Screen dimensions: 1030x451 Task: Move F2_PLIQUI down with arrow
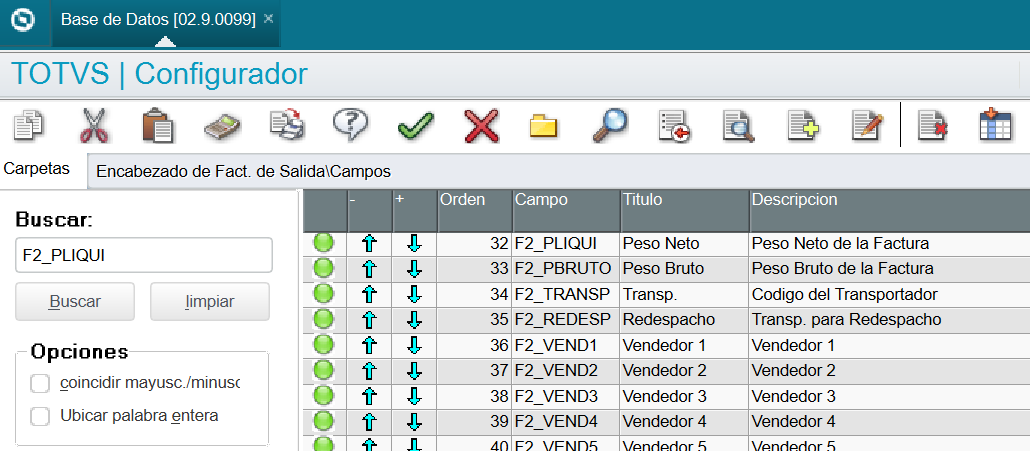click(414, 244)
